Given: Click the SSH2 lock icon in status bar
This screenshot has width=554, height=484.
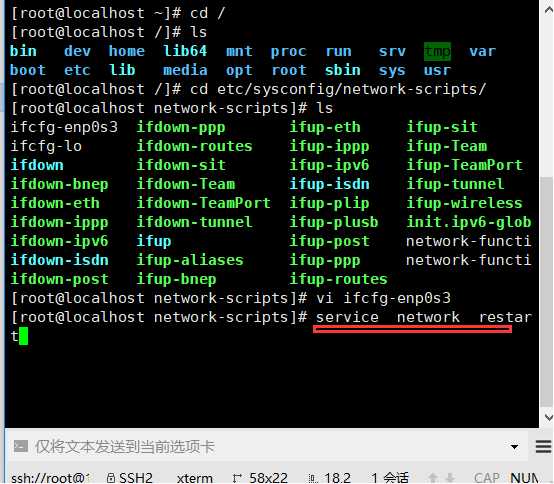Looking at the screenshot, I should (x=111, y=478).
